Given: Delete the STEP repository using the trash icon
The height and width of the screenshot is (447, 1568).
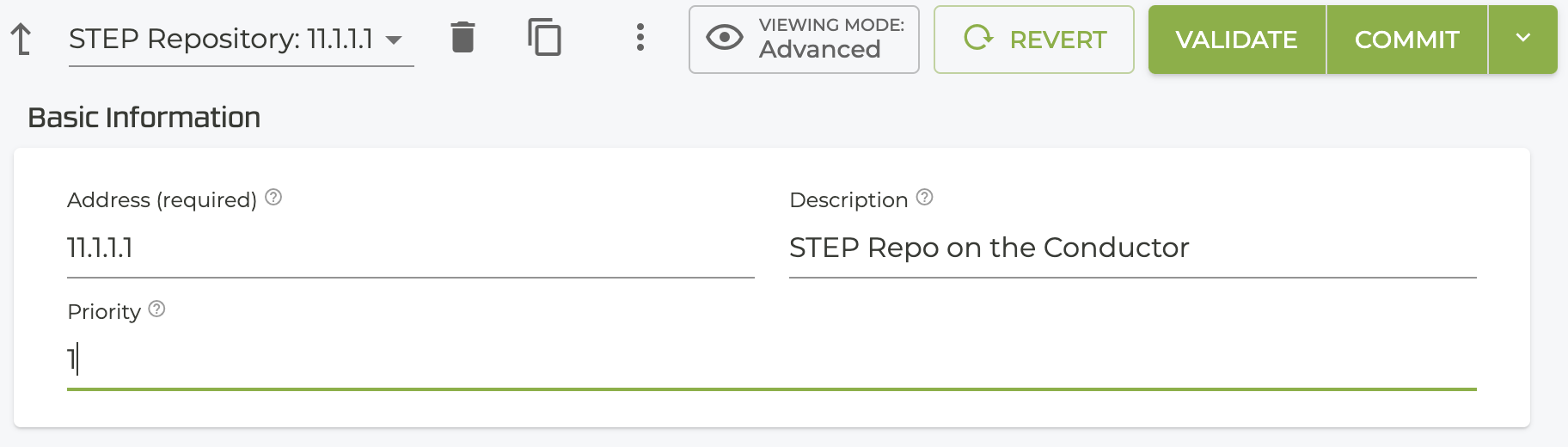Looking at the screenshot, I should point(462,38).
